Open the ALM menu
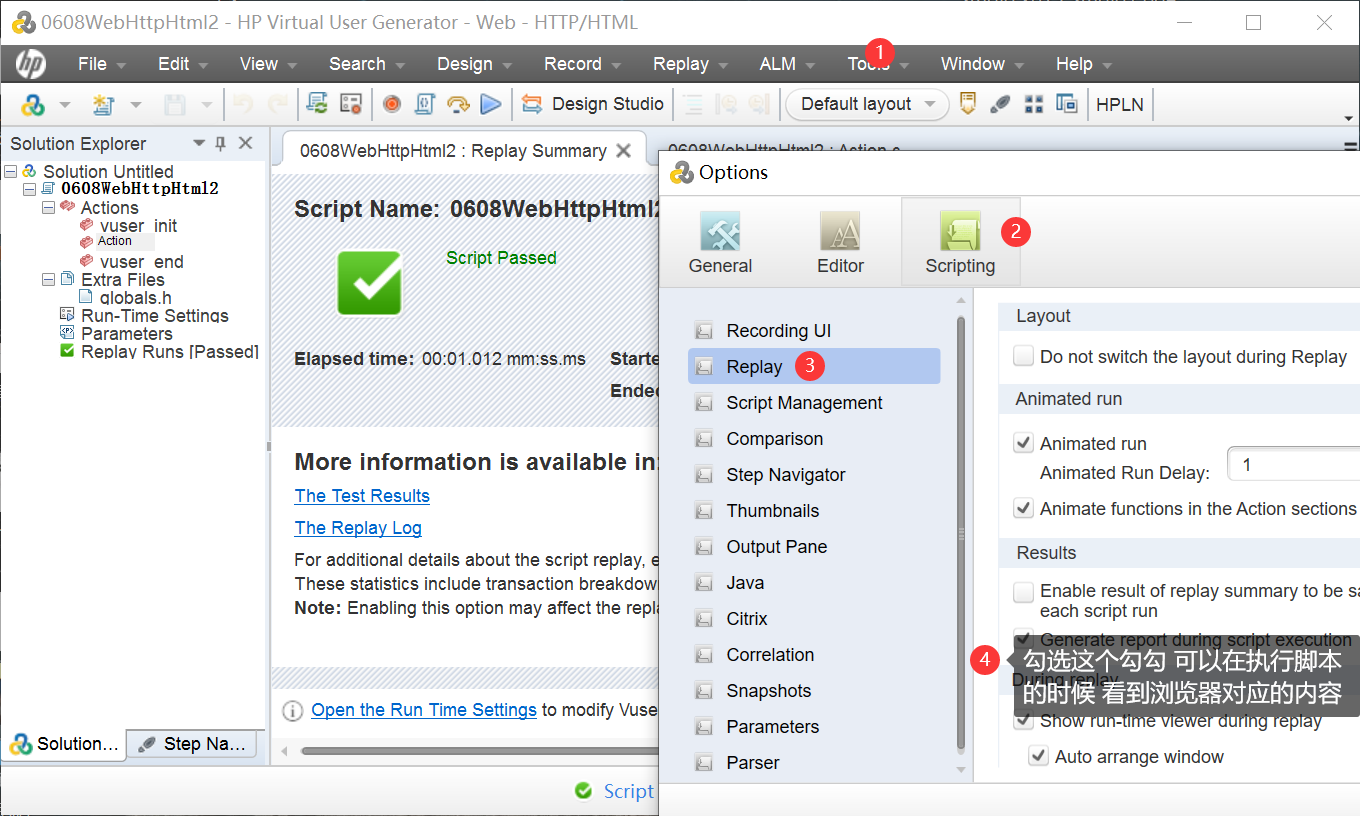1360x816 pixels. coord(787,64)
